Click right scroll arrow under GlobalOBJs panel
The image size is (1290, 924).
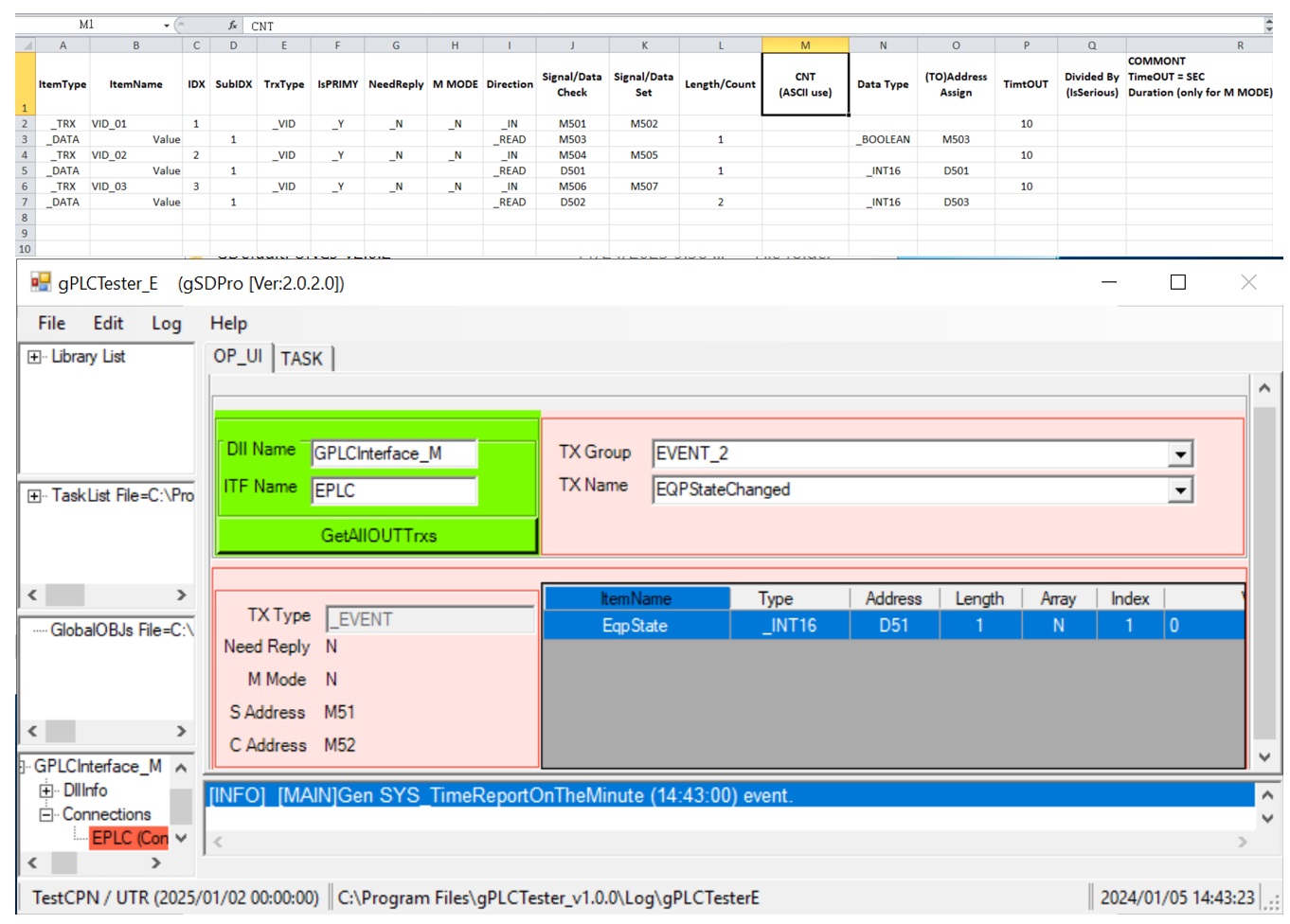[182, 732]
